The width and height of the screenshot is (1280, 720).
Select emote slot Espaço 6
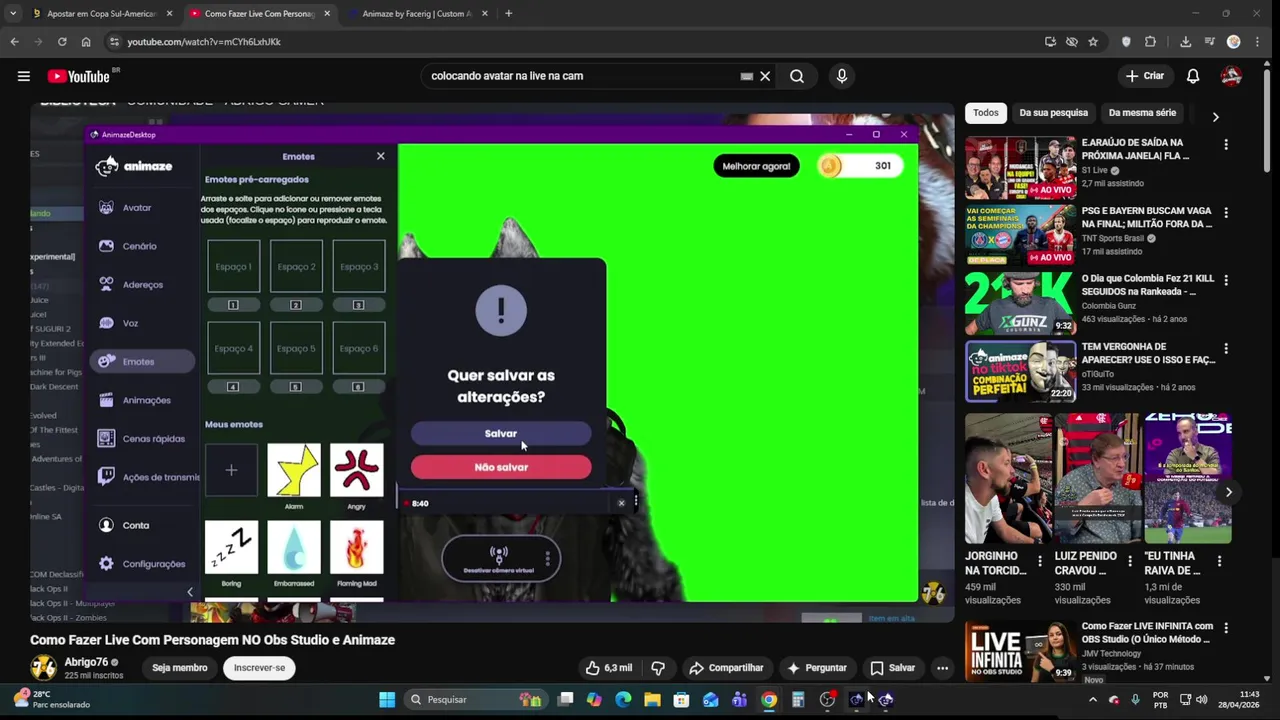358,348
